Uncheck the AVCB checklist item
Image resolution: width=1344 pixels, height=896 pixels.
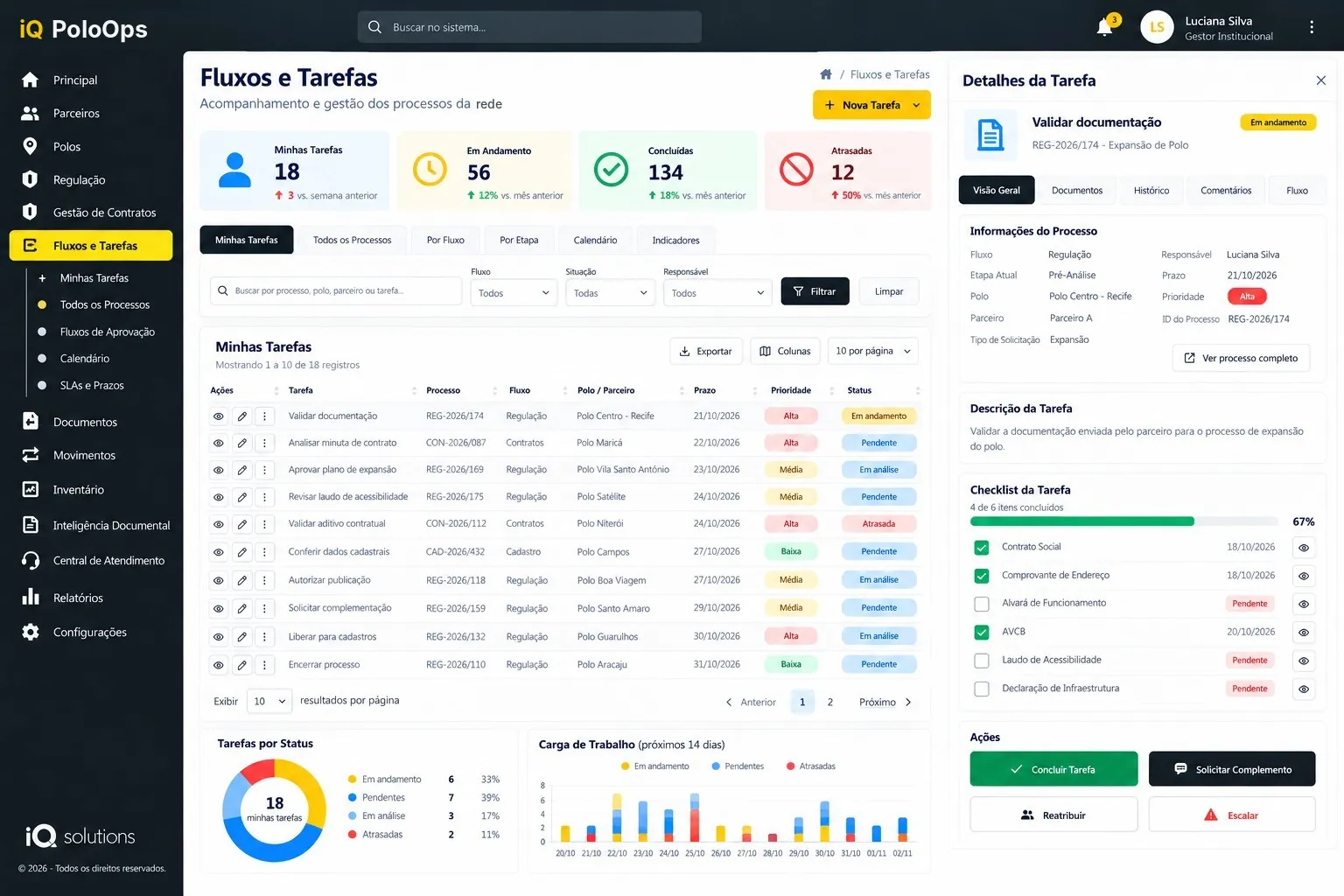pos(982,632)
